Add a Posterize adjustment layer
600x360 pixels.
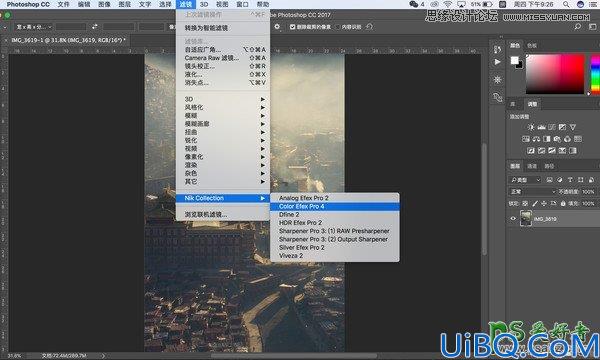[x=541, y=151]
